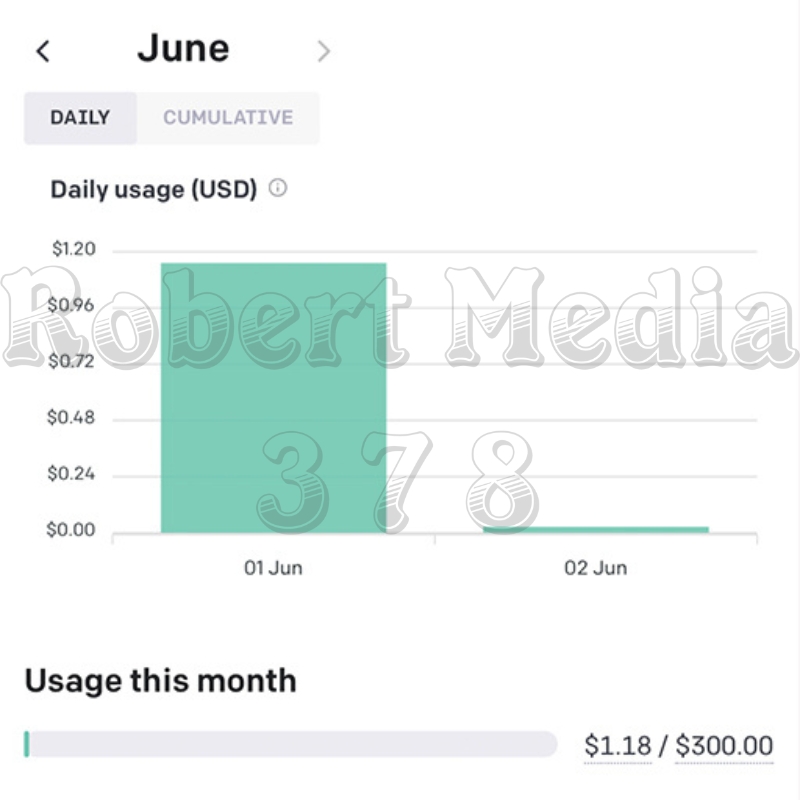Click the $300.00 usage limit
Image resolution: width=800 pixels, height=800 pixels.
724,745
